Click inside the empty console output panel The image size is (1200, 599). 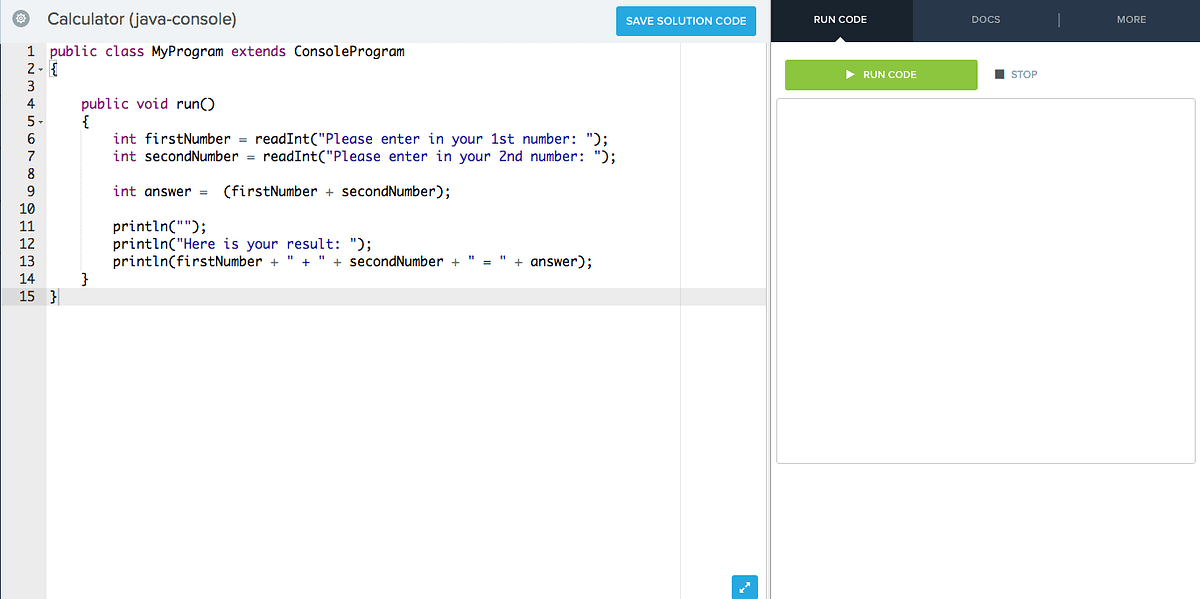(985, 280)
